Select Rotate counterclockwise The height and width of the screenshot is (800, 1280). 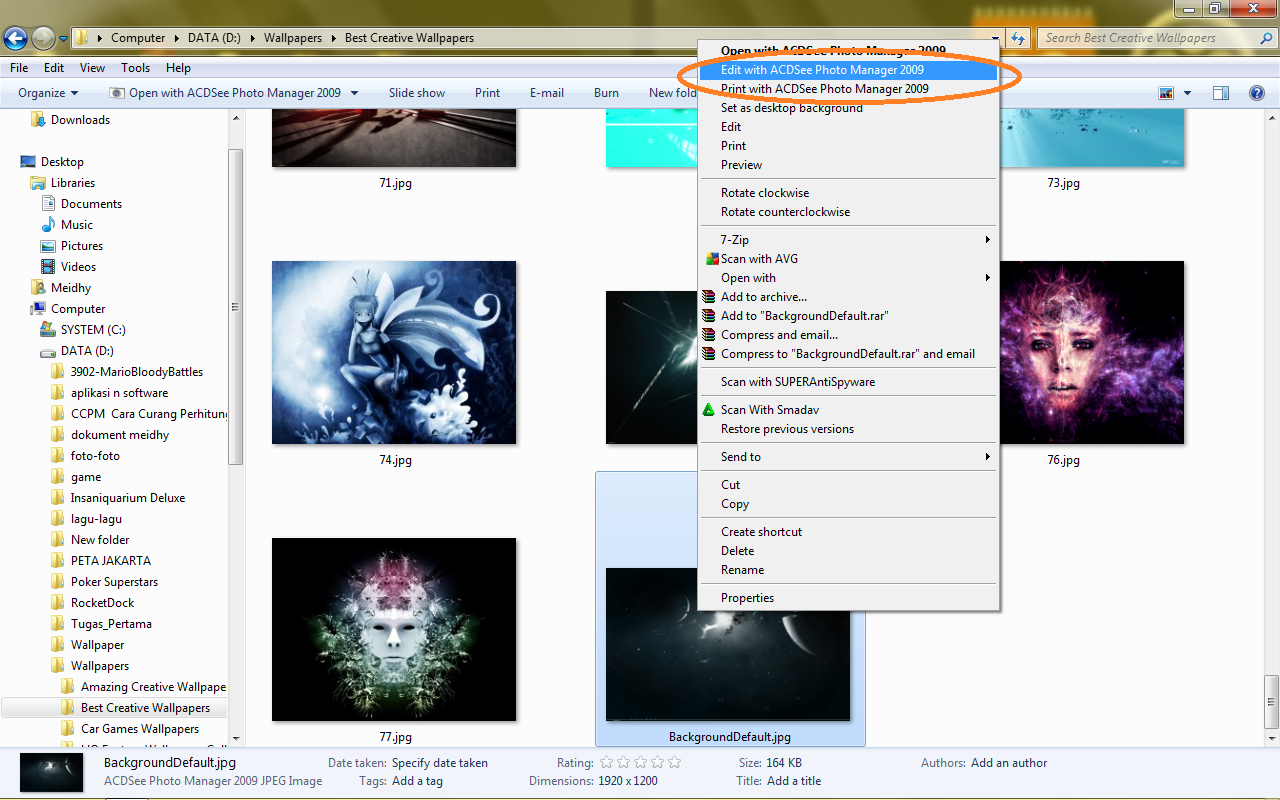[x=848, y=212]
